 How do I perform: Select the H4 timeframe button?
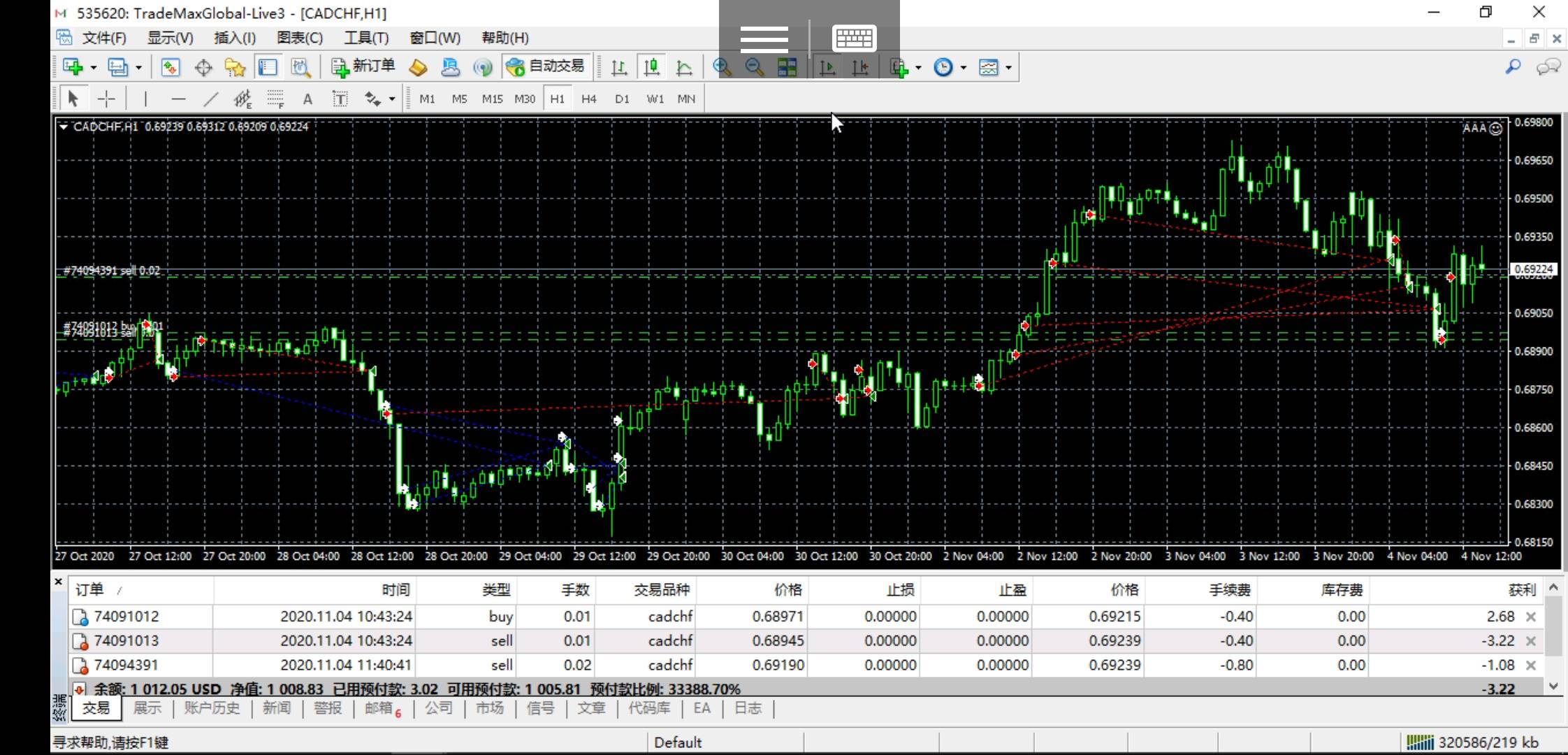coord(588,99)
